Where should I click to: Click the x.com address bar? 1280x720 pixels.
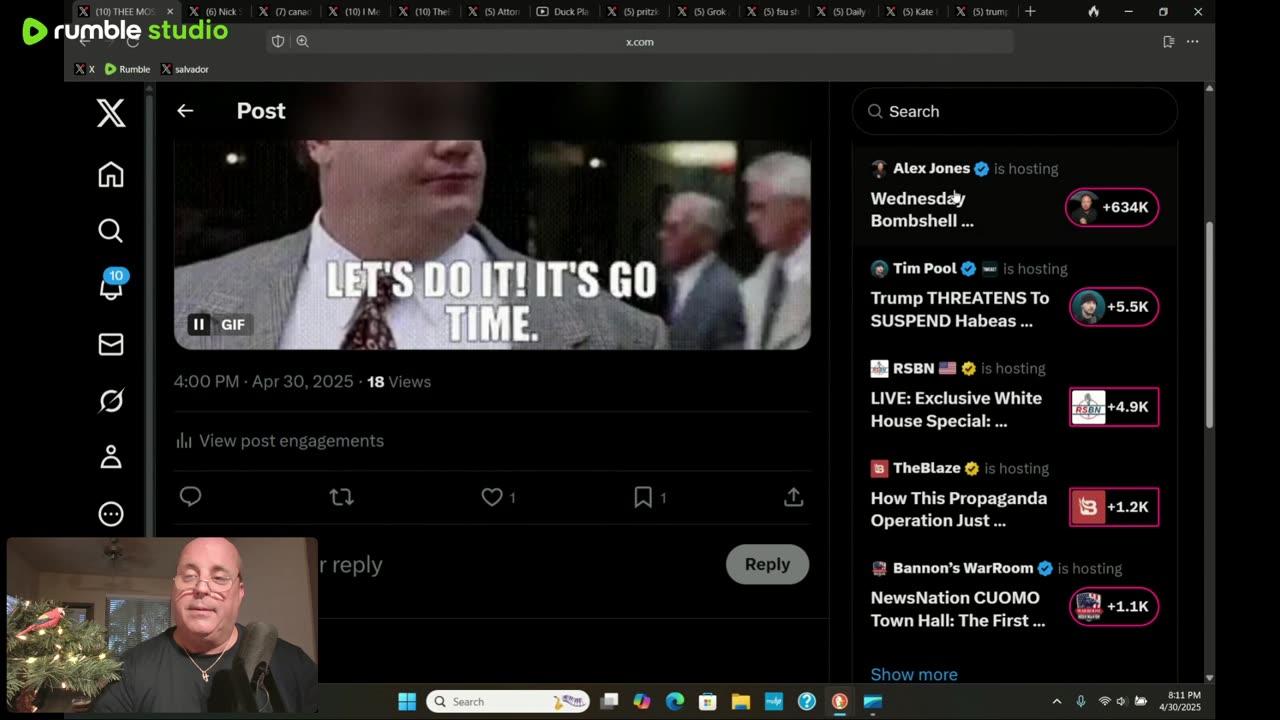click(x=640, y=42)
